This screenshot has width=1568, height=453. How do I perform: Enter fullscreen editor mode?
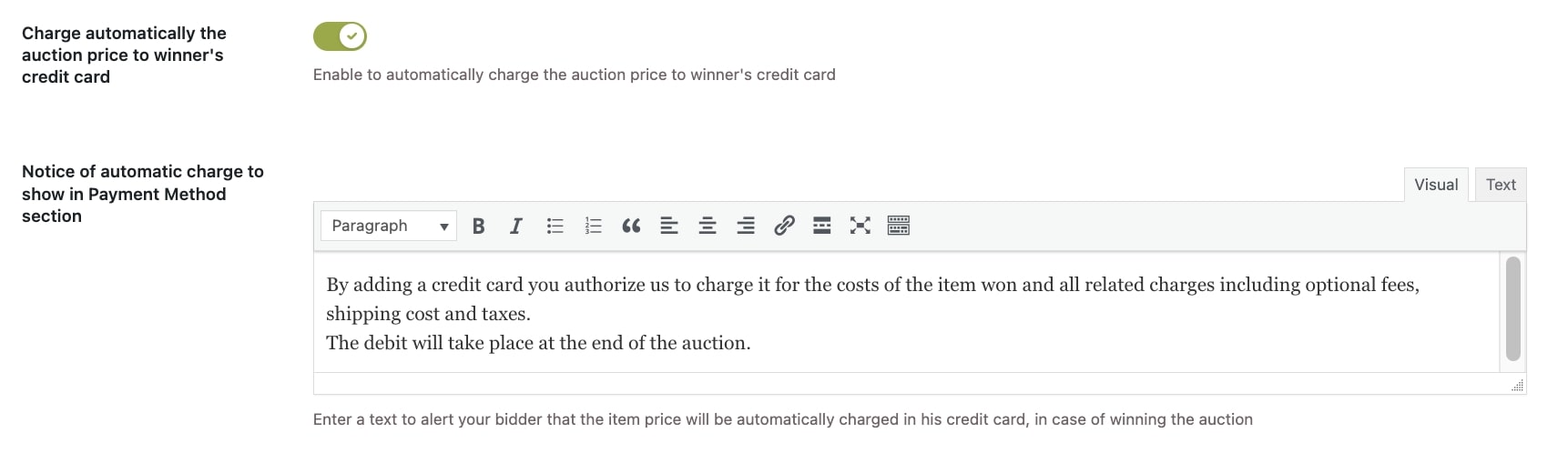[860, 226]
